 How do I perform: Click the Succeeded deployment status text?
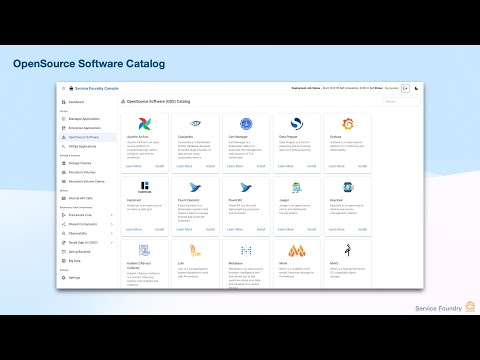click(x=392, y=88)
